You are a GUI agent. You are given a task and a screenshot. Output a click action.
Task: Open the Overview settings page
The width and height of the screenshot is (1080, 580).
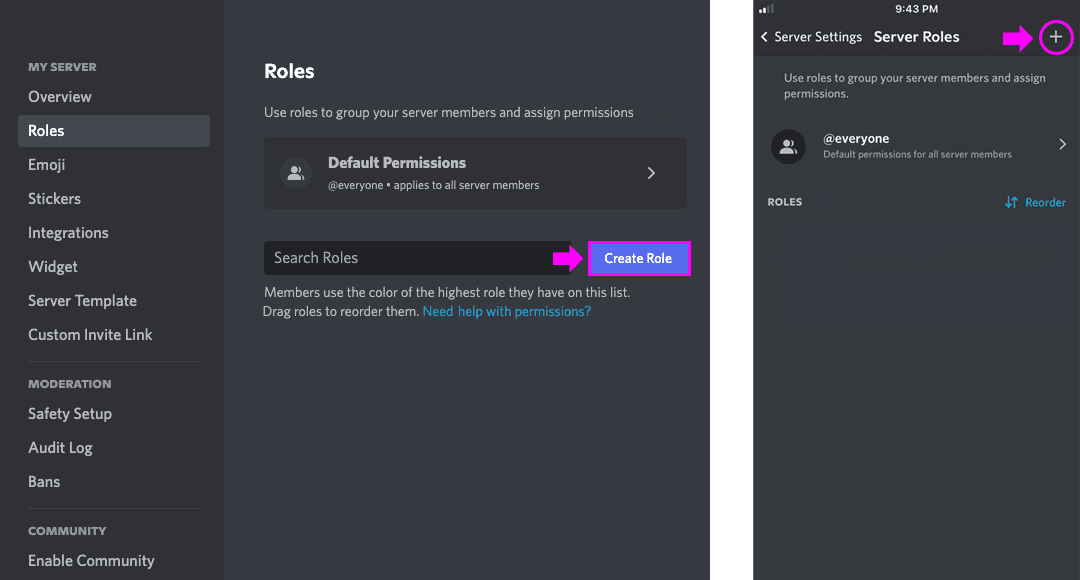pyautogui.click(x=60, y=97)
